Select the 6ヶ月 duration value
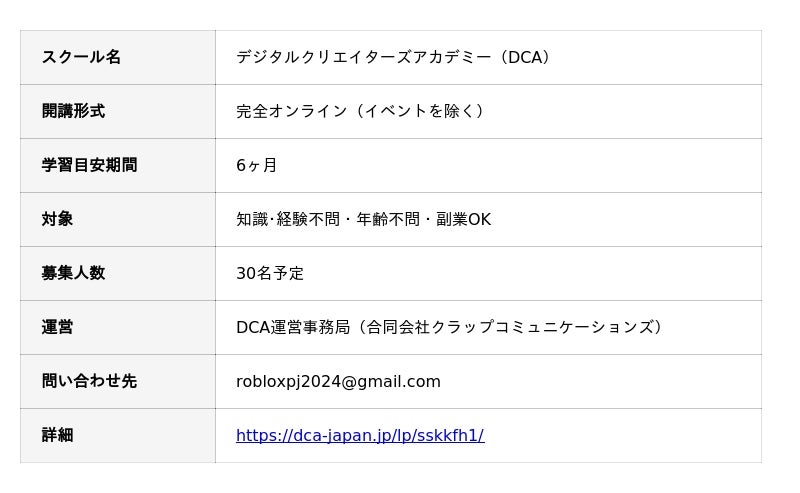800x493 pixels. click(257, 165)
